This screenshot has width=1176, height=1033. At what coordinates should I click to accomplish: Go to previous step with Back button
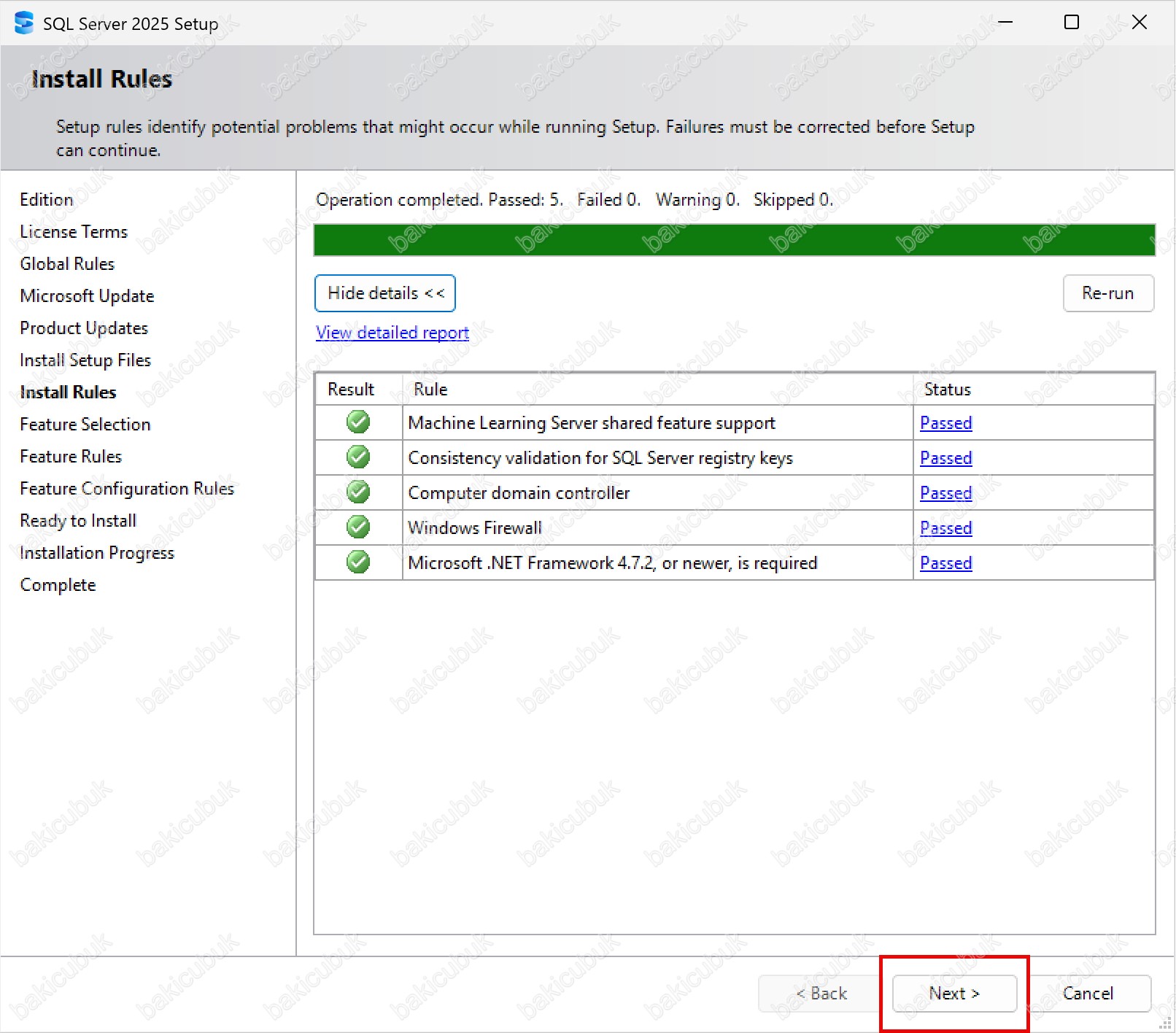point(821,994)
